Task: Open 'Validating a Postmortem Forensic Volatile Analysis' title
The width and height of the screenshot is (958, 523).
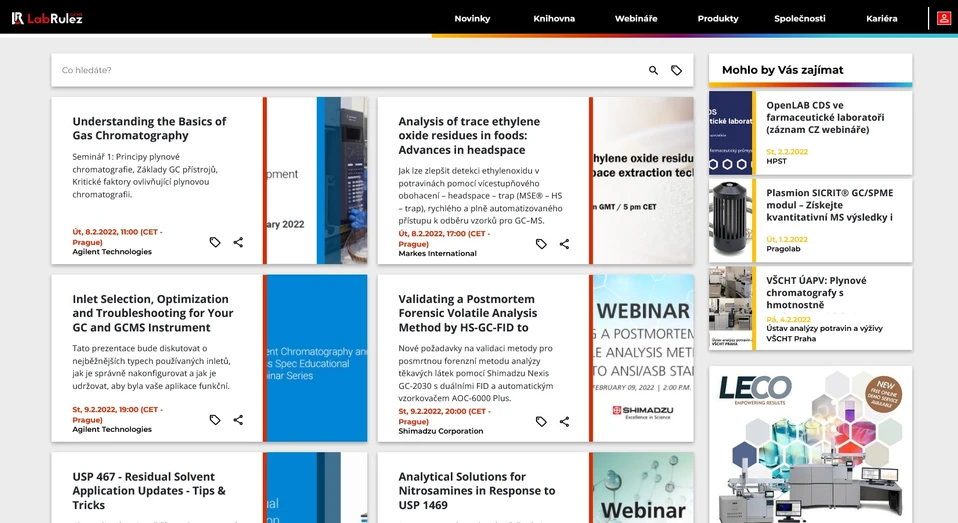Action: click(x=468, y=313)
